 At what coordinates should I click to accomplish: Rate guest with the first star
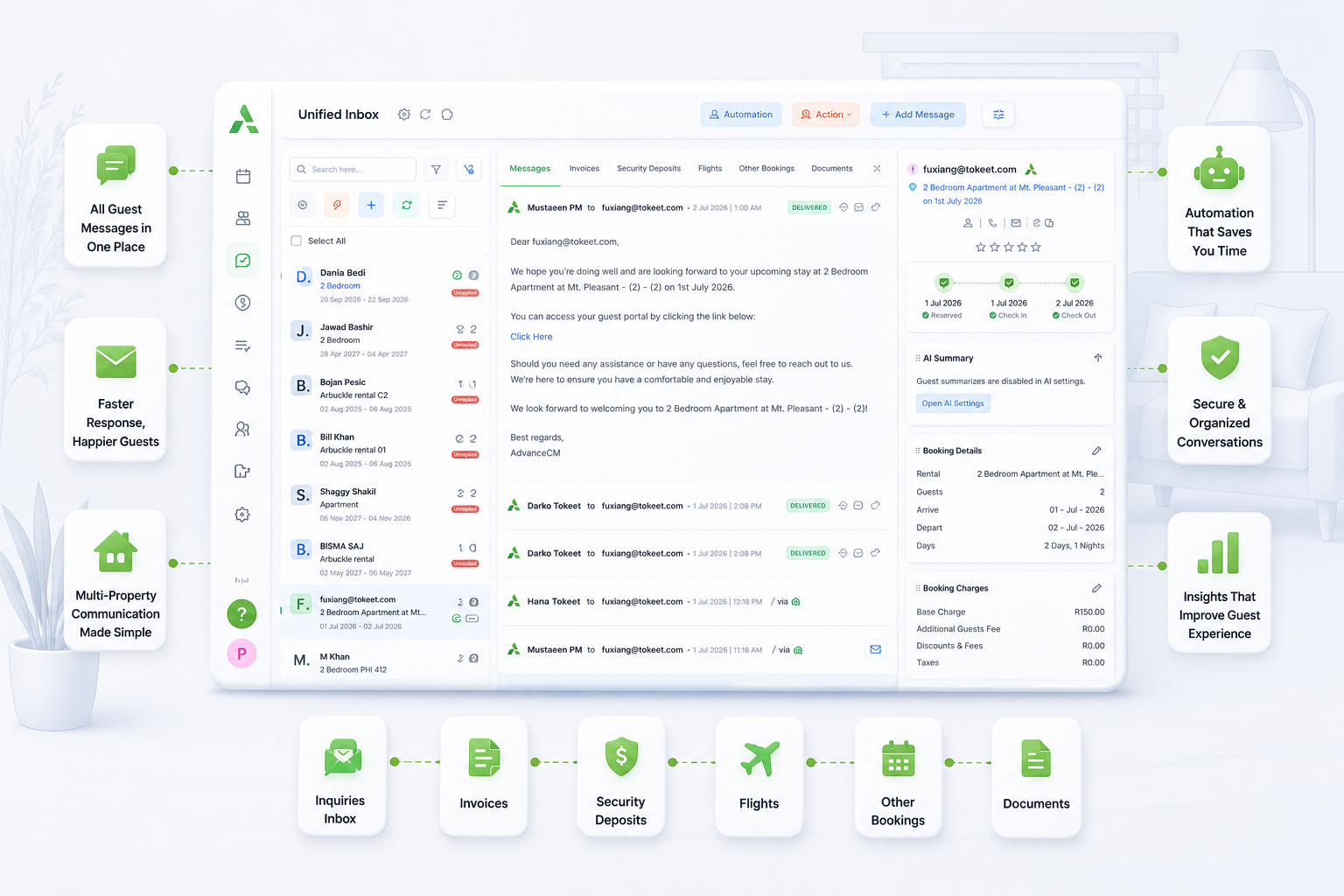tap(981, 248)
